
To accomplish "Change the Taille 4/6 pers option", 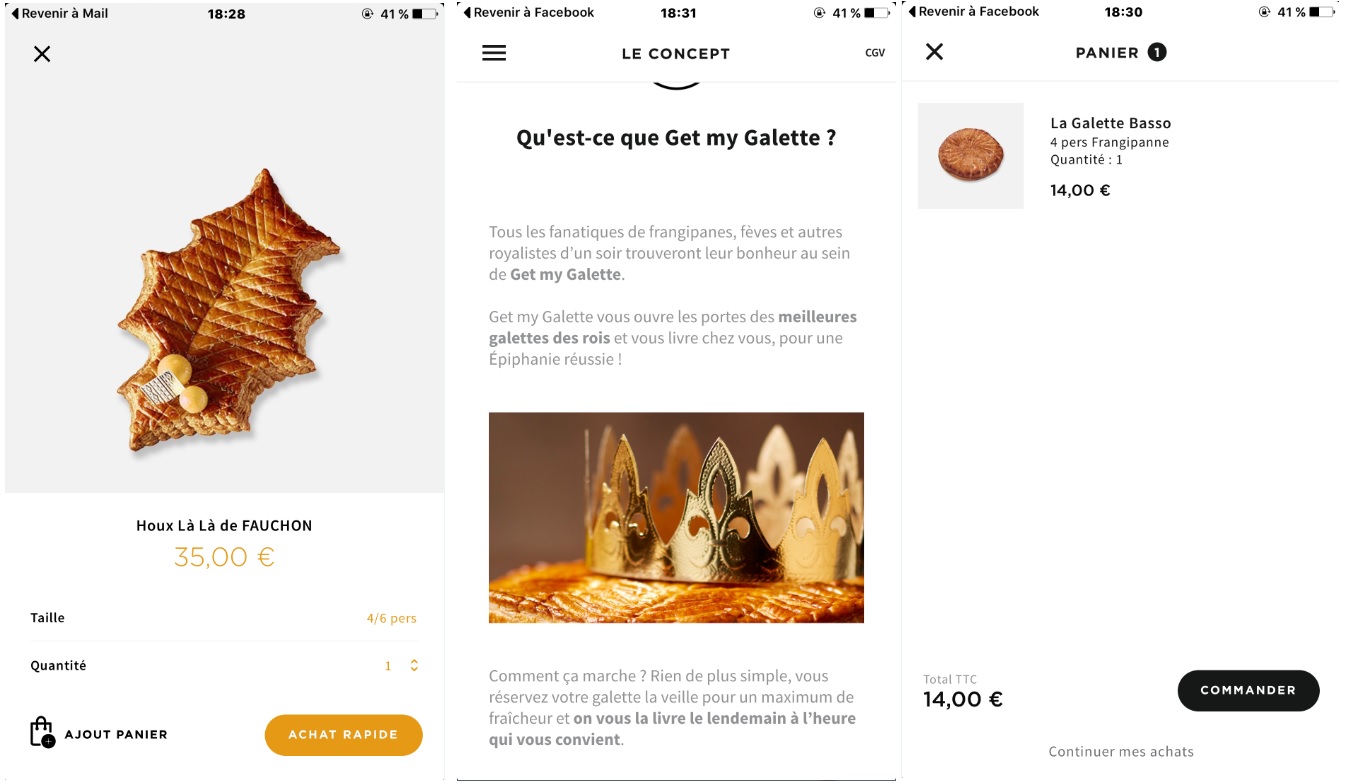I will [x=391, y=618].
